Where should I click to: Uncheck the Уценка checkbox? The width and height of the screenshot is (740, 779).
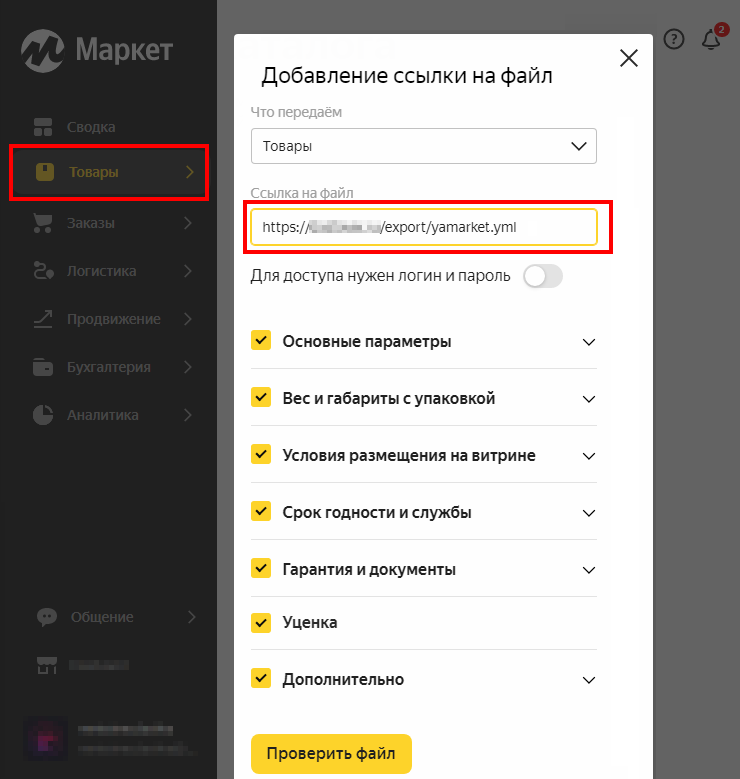[261, 622]
